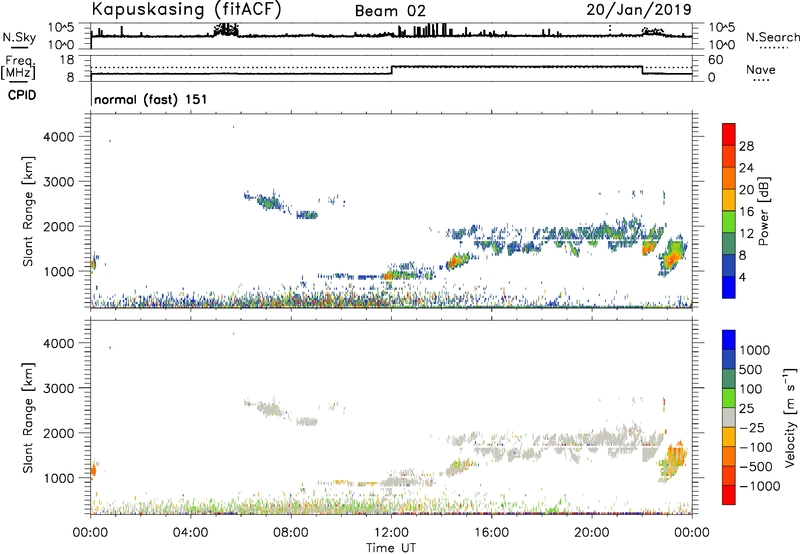800x554 pixels.
Task: Pick the blue top velocity colorbar segment
Action: click(x=729, y=340)
